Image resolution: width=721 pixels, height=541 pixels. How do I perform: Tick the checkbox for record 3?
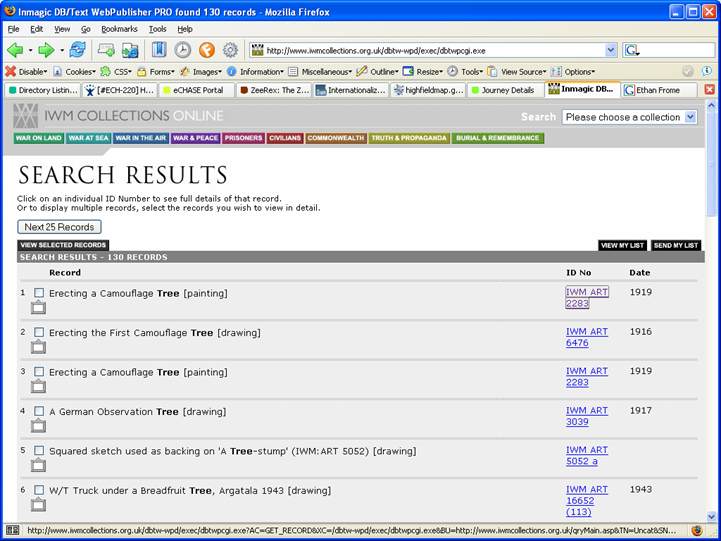[39, 372]
